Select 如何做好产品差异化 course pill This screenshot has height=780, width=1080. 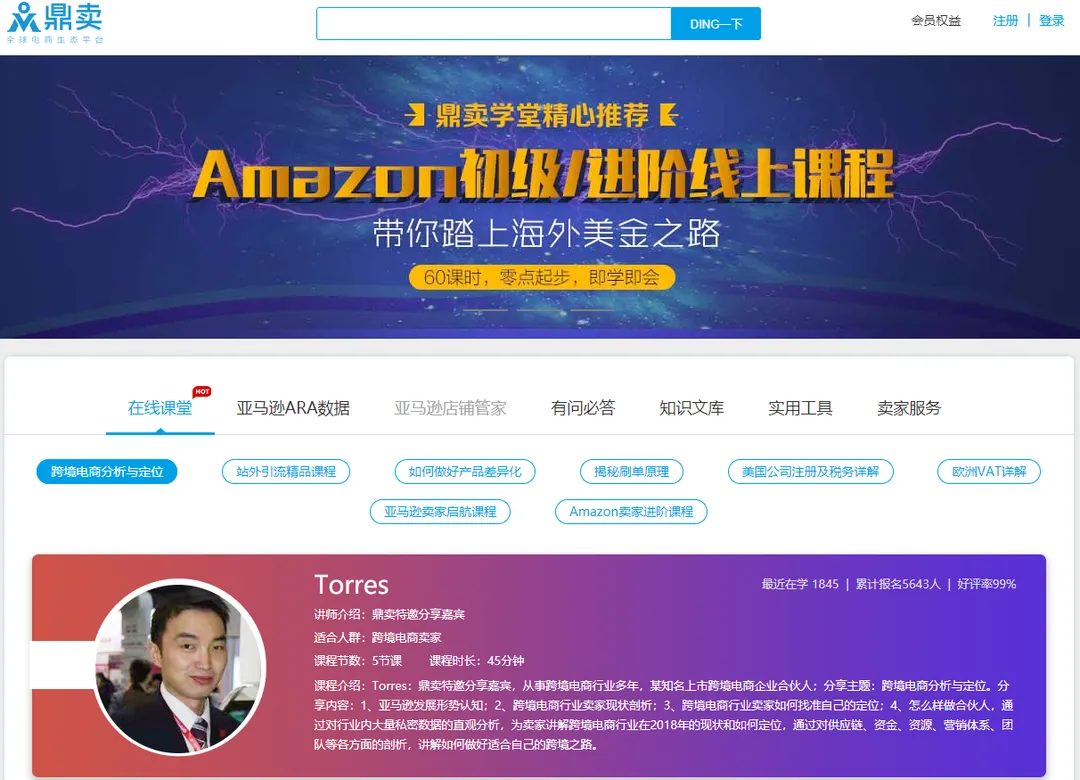click(x=465, y=471)
